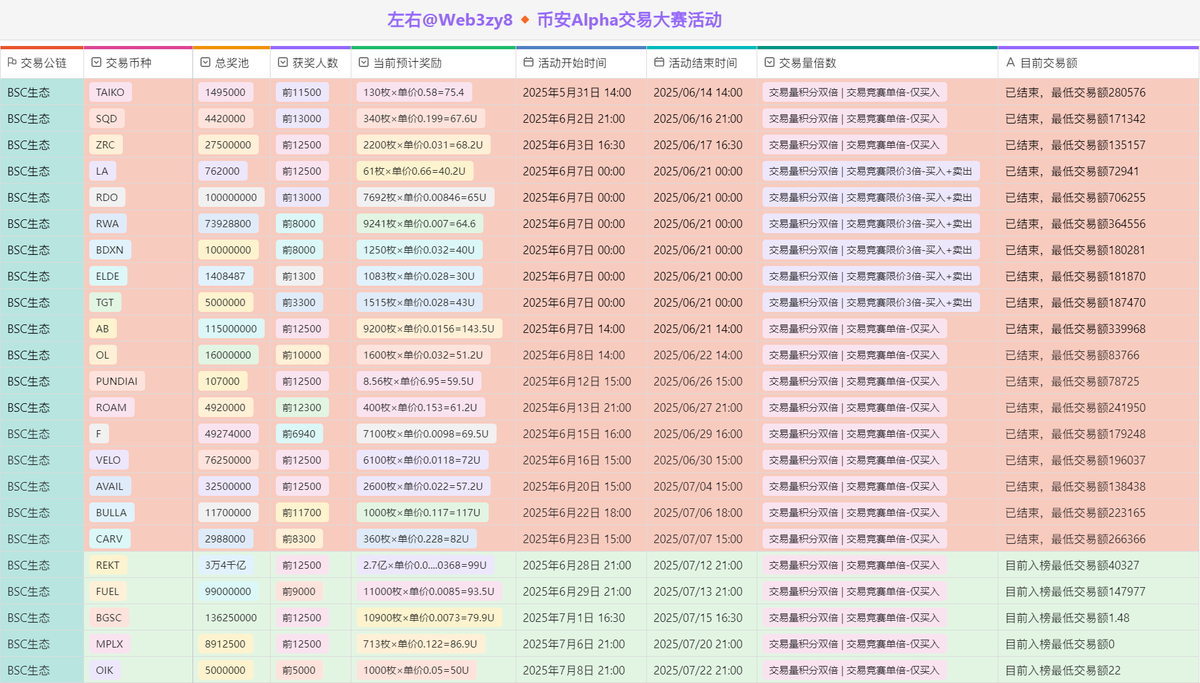Select the CARV token tag
This screenshot has height=683, width=1200.
[x=109, y=538]
